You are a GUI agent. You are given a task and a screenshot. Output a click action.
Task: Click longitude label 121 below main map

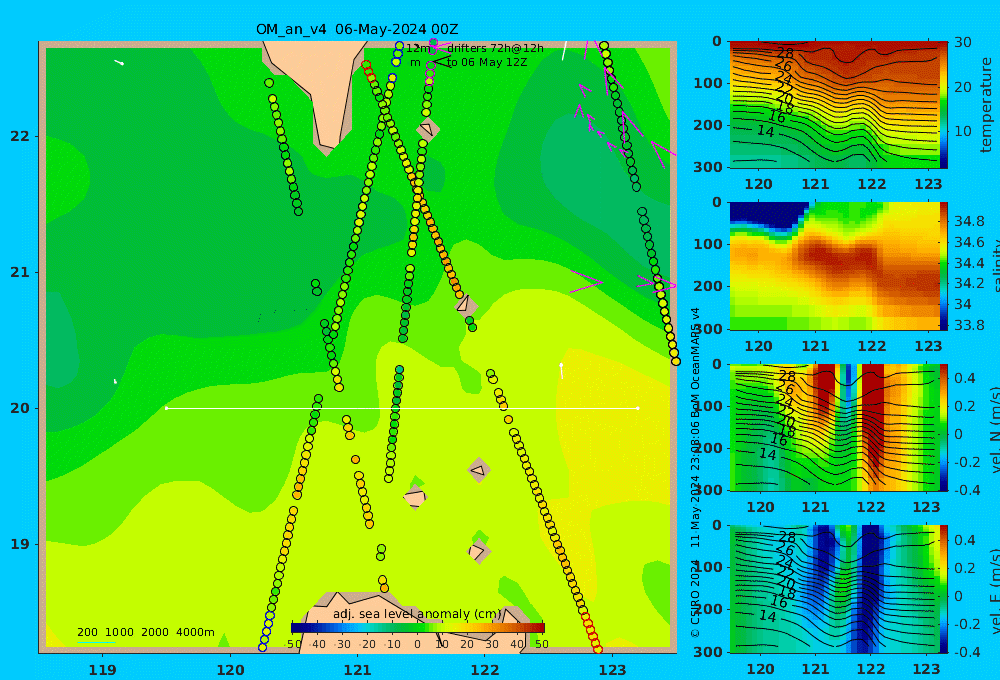357,670
